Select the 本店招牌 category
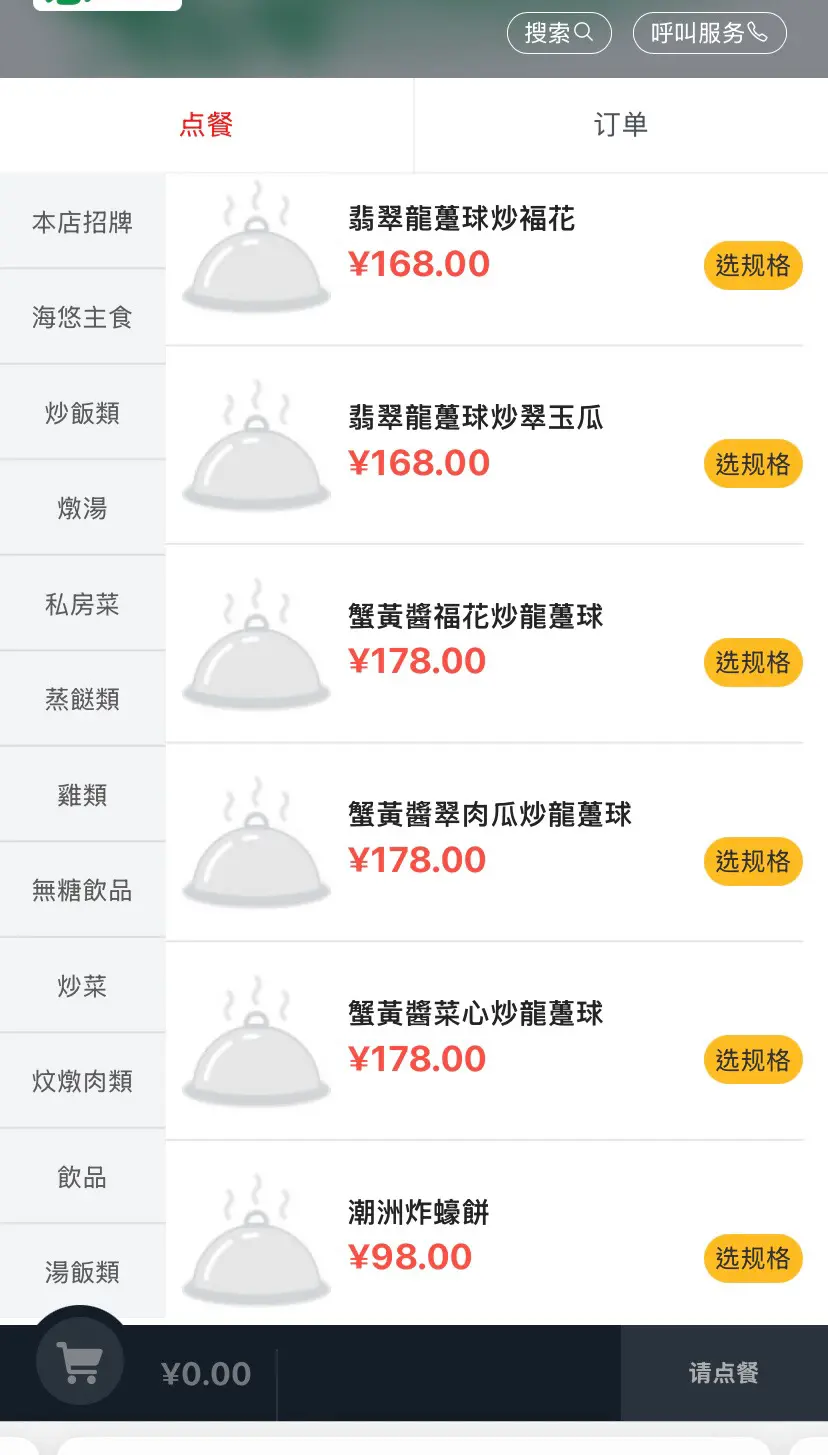Image resolution: width=828 pixels, height=1455 pixels. (82, 222)
